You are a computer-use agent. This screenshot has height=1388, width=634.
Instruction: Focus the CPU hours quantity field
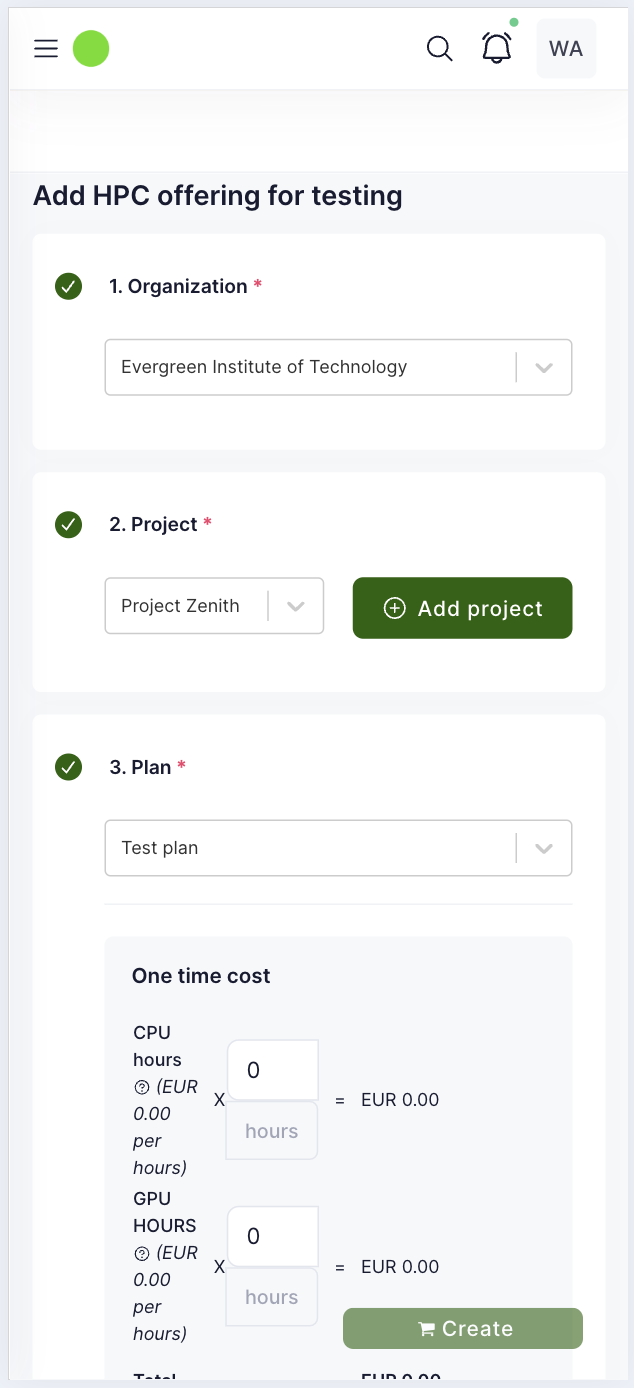click(272, 1070)
